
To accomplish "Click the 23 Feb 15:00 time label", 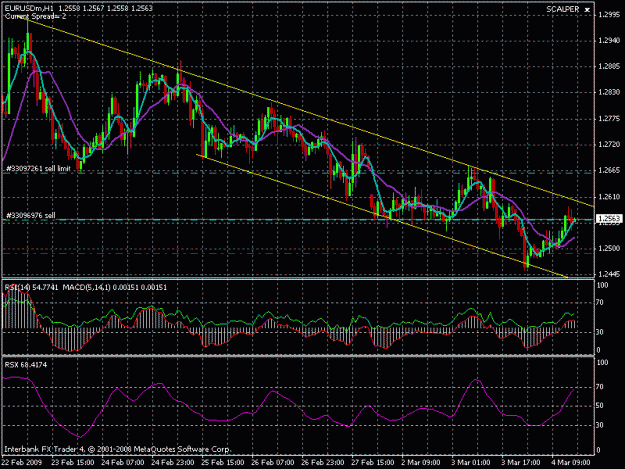I will point(73,463).
